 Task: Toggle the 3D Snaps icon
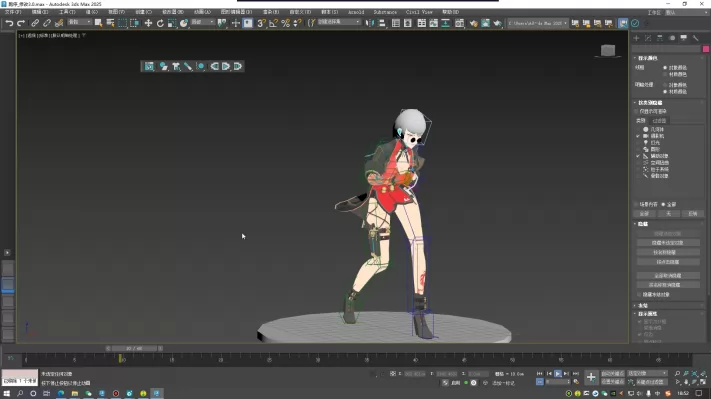[x=261, y=23]
